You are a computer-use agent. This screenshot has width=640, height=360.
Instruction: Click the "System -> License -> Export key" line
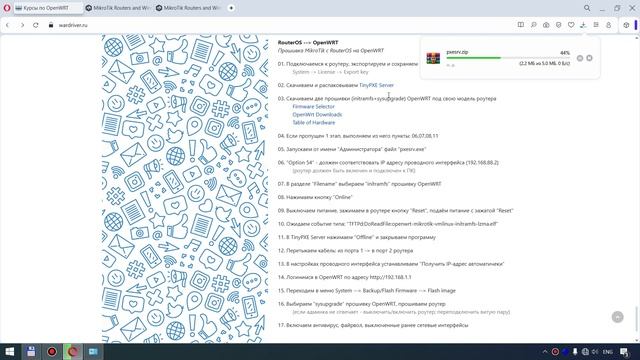(x=330, y=72)
